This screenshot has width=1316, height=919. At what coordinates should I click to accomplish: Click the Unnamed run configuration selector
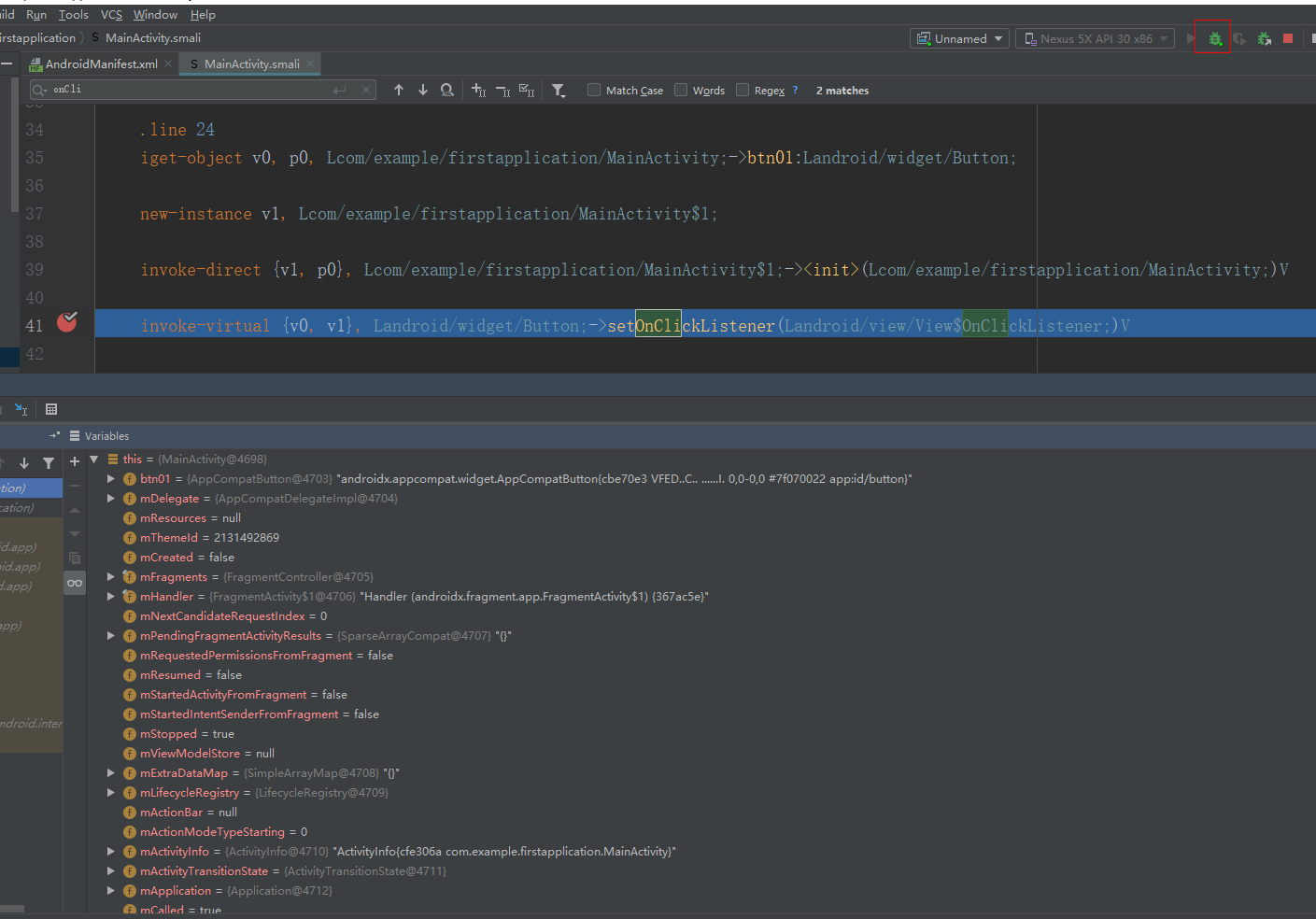coord(958,38)
